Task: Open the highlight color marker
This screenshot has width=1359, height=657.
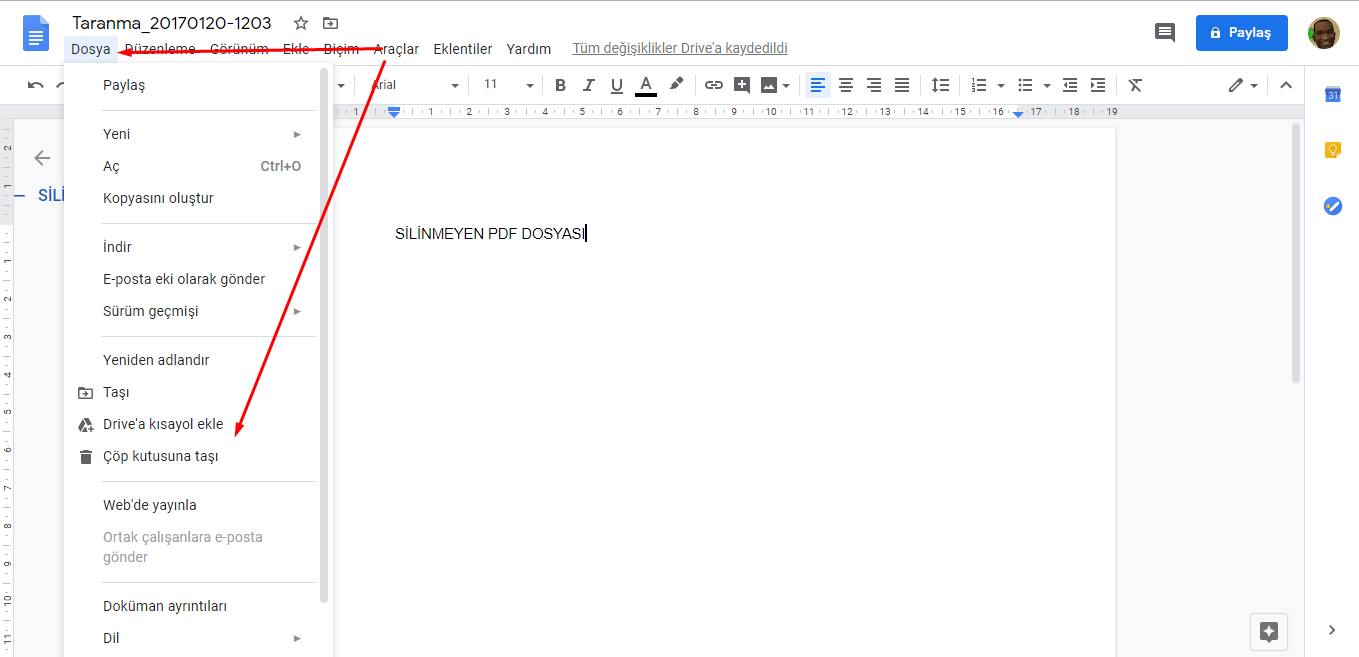Action: (x=676, y=85)
